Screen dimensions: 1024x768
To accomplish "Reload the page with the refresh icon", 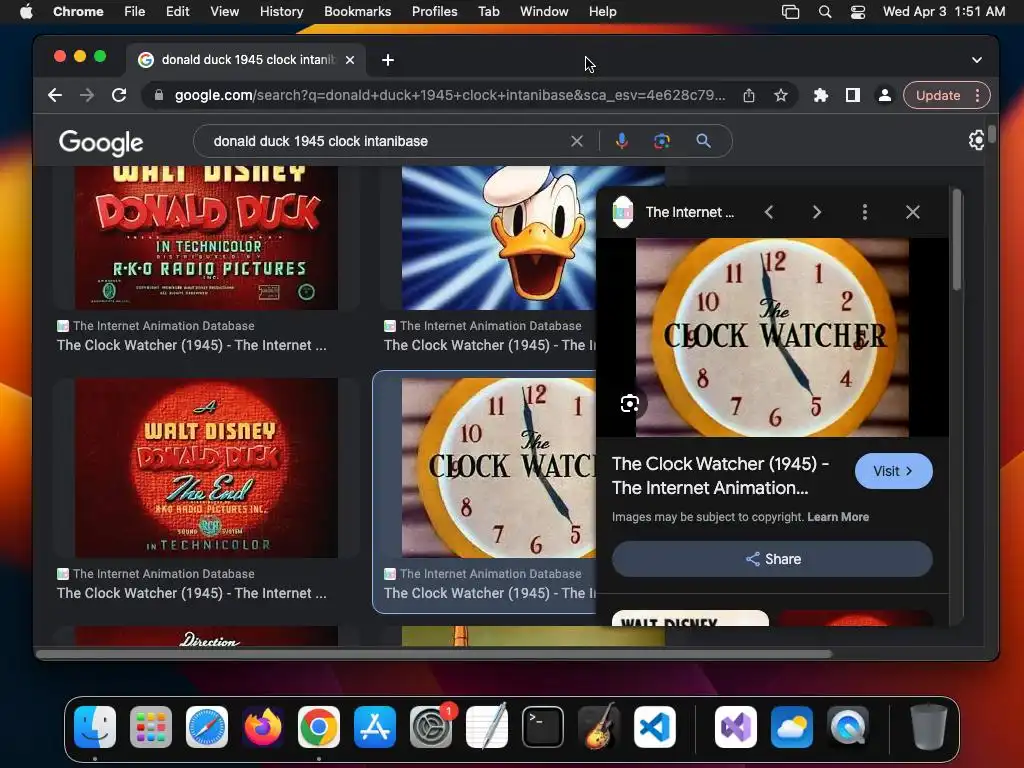I will (119, 95).
